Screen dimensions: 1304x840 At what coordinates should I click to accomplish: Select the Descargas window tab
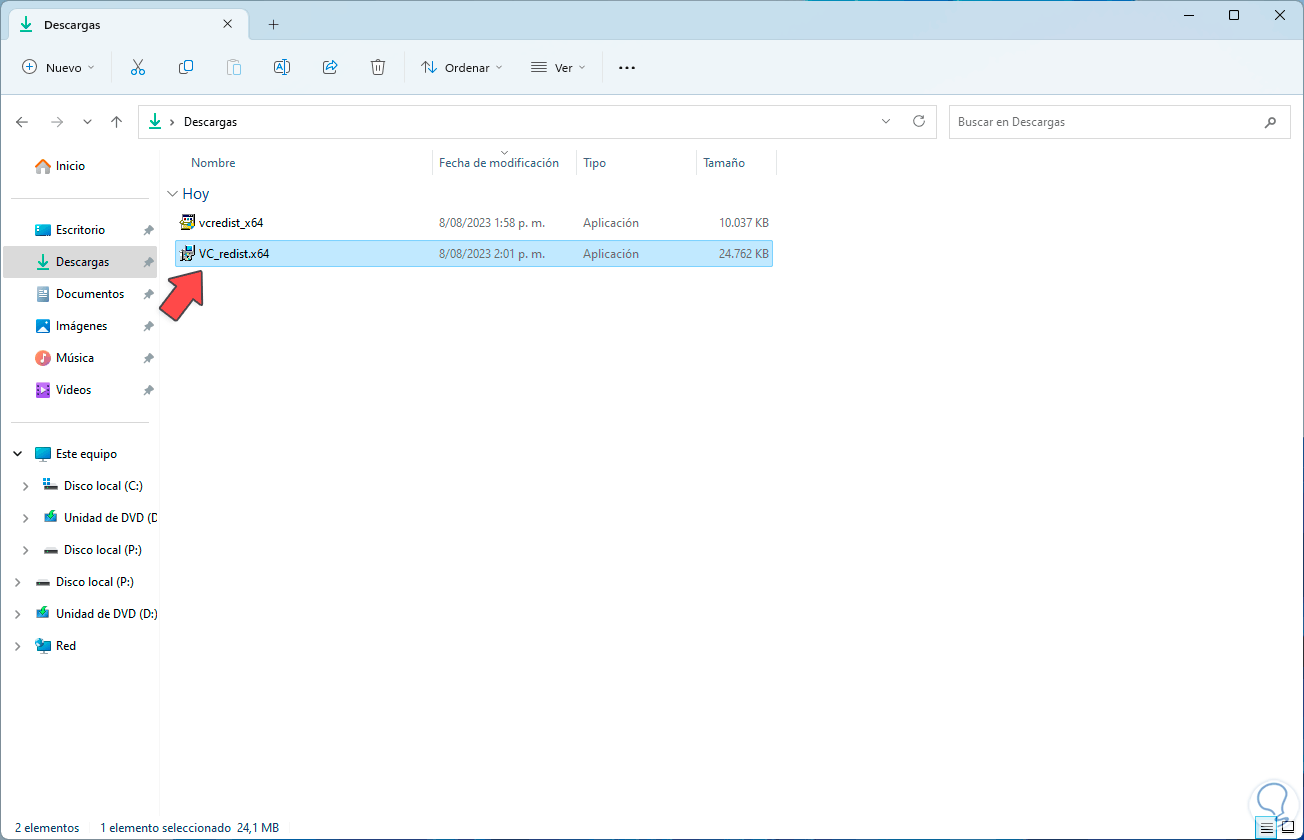pos(127,24)
